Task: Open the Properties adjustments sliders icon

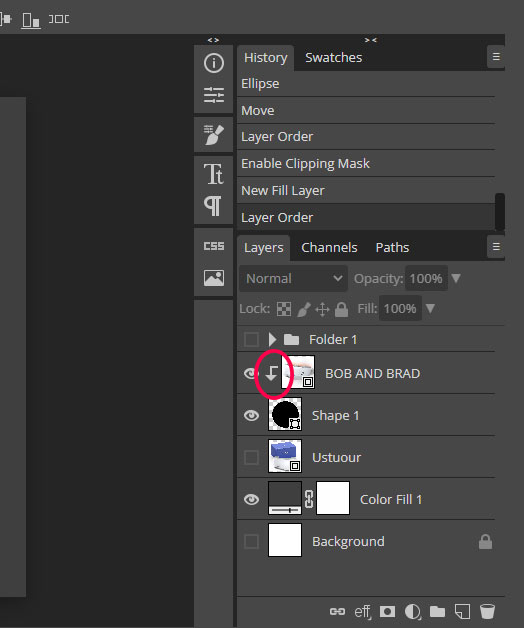Action: point(214,95)
